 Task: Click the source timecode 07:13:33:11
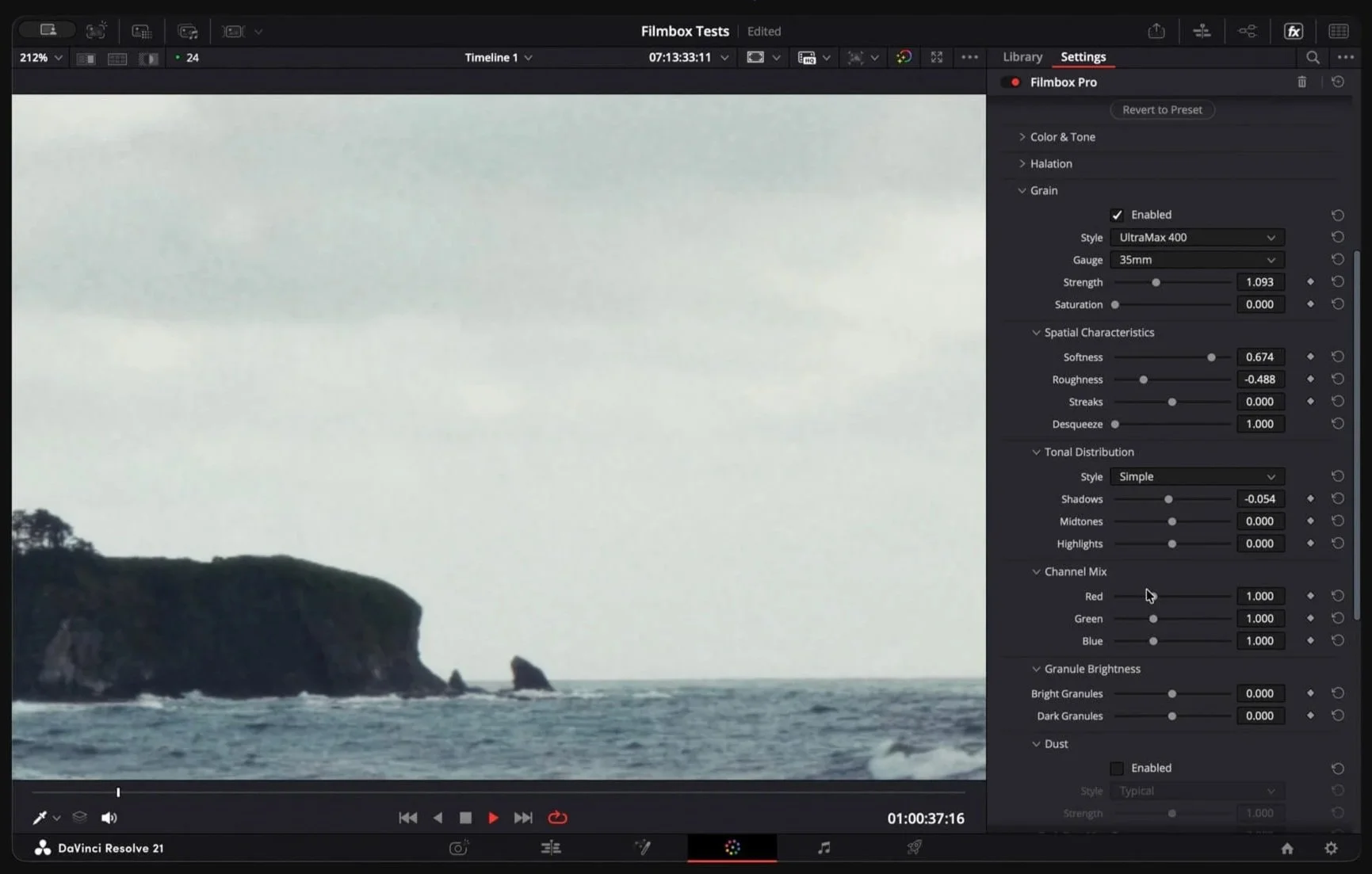679,58
